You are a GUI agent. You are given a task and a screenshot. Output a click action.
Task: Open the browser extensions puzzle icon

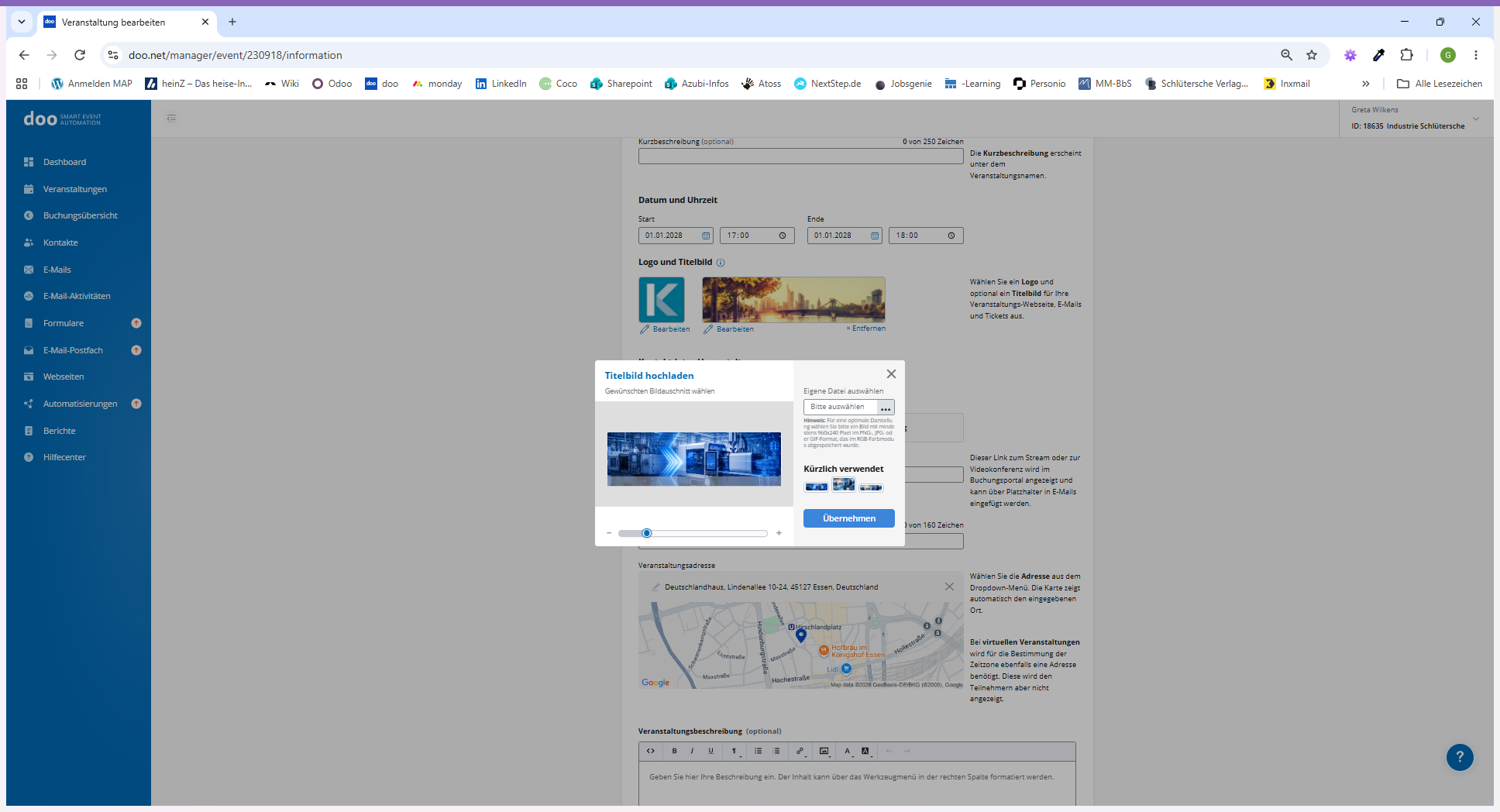point(1407,55)
